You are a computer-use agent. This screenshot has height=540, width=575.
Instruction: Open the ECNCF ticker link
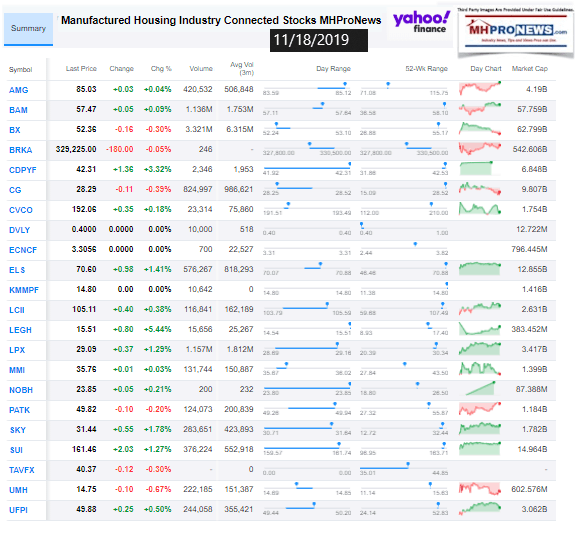[23, 250]
